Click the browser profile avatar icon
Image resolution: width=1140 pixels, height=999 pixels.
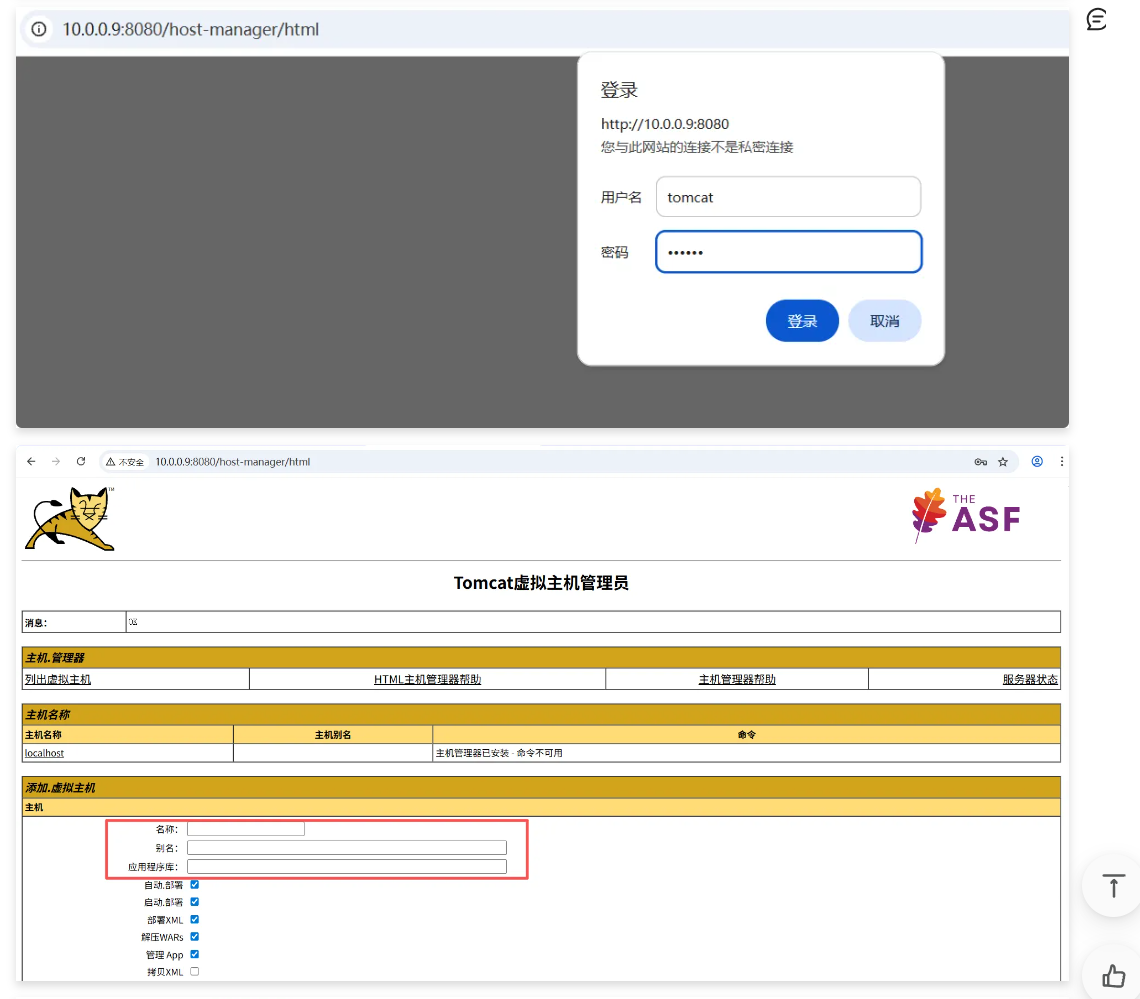click(1037, 461)
